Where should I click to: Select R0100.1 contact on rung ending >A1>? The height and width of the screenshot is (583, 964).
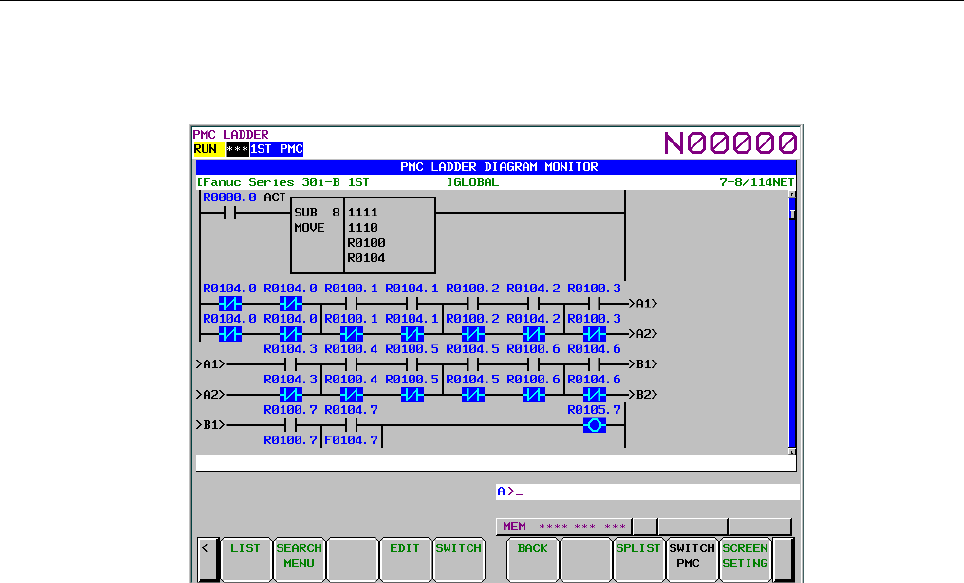click(x=351, y=303)
